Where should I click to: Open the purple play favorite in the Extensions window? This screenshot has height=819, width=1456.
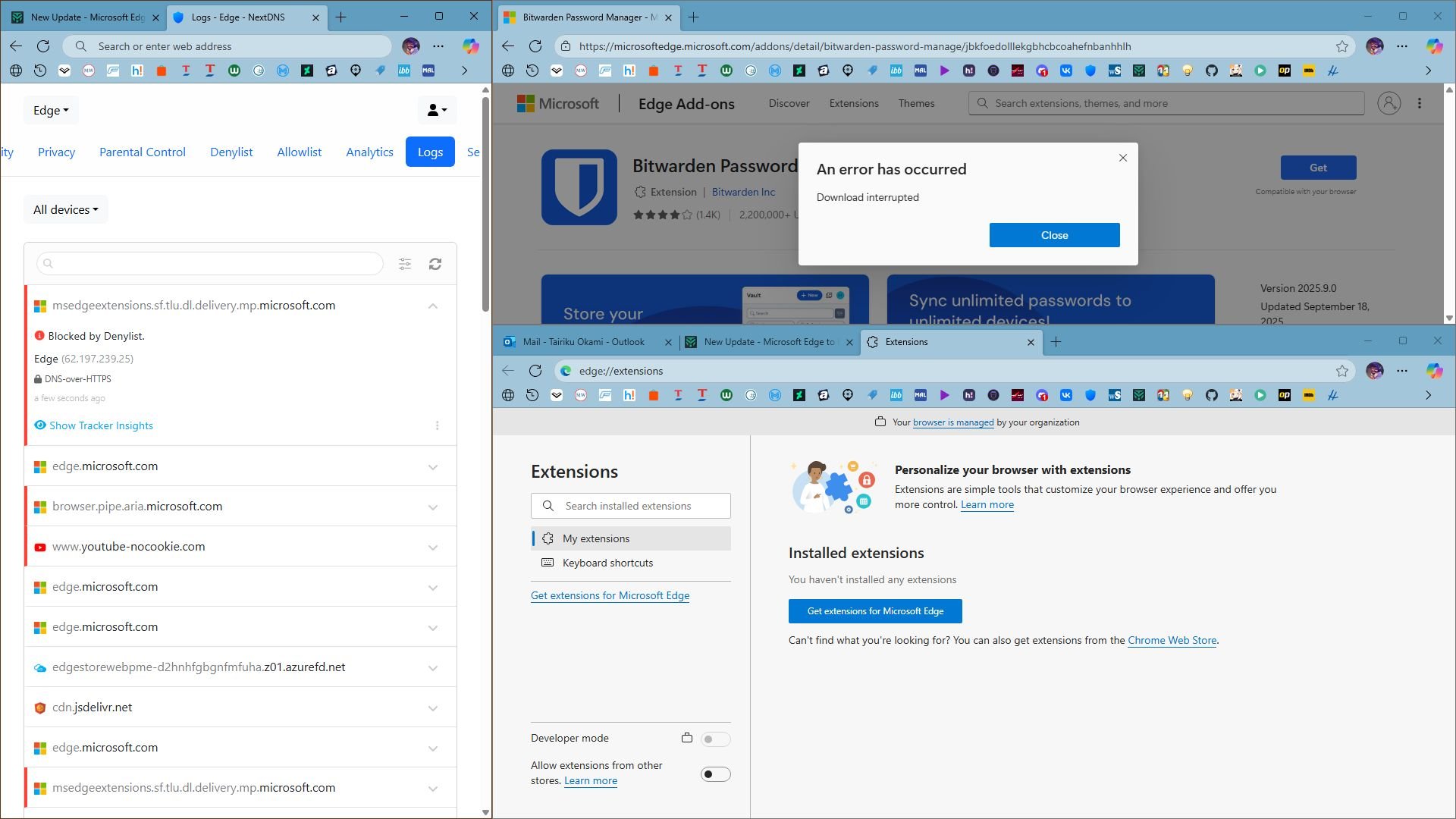coord(945,395)
